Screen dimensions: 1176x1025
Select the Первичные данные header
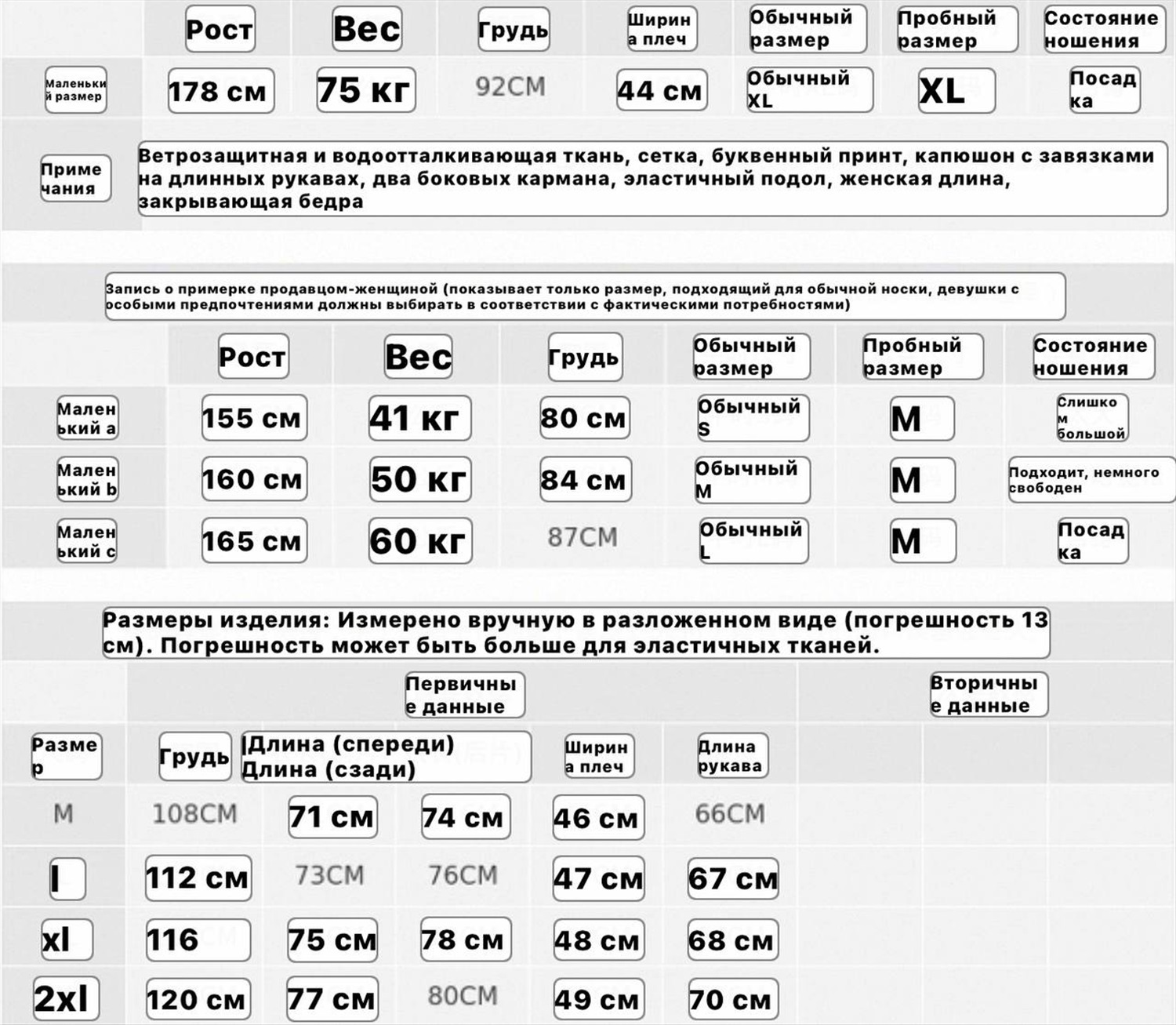(x=464, y=695)
